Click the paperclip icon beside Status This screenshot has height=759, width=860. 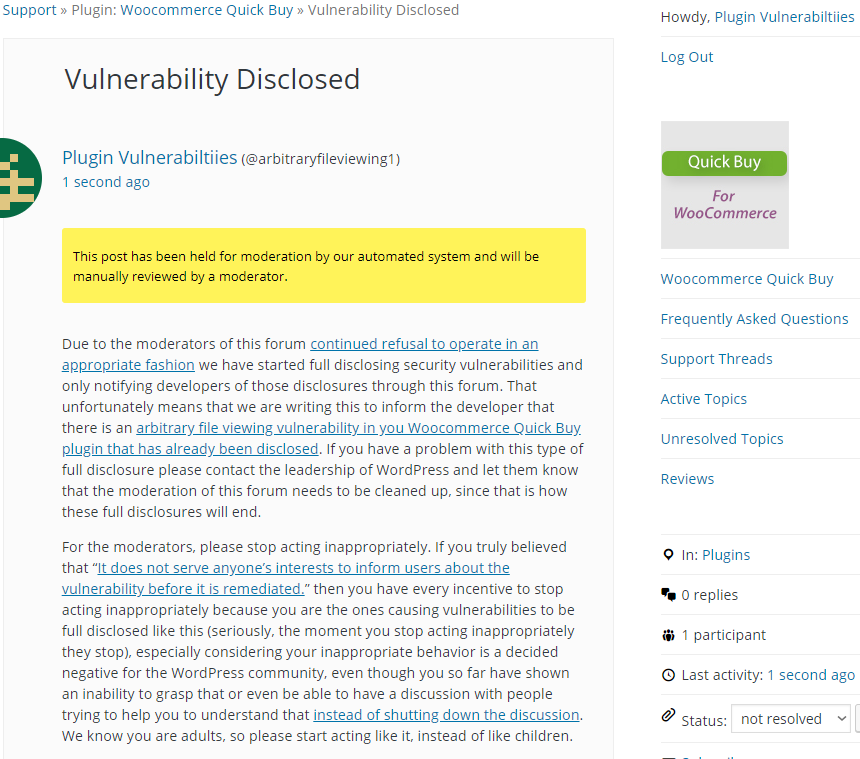point(668,715)
